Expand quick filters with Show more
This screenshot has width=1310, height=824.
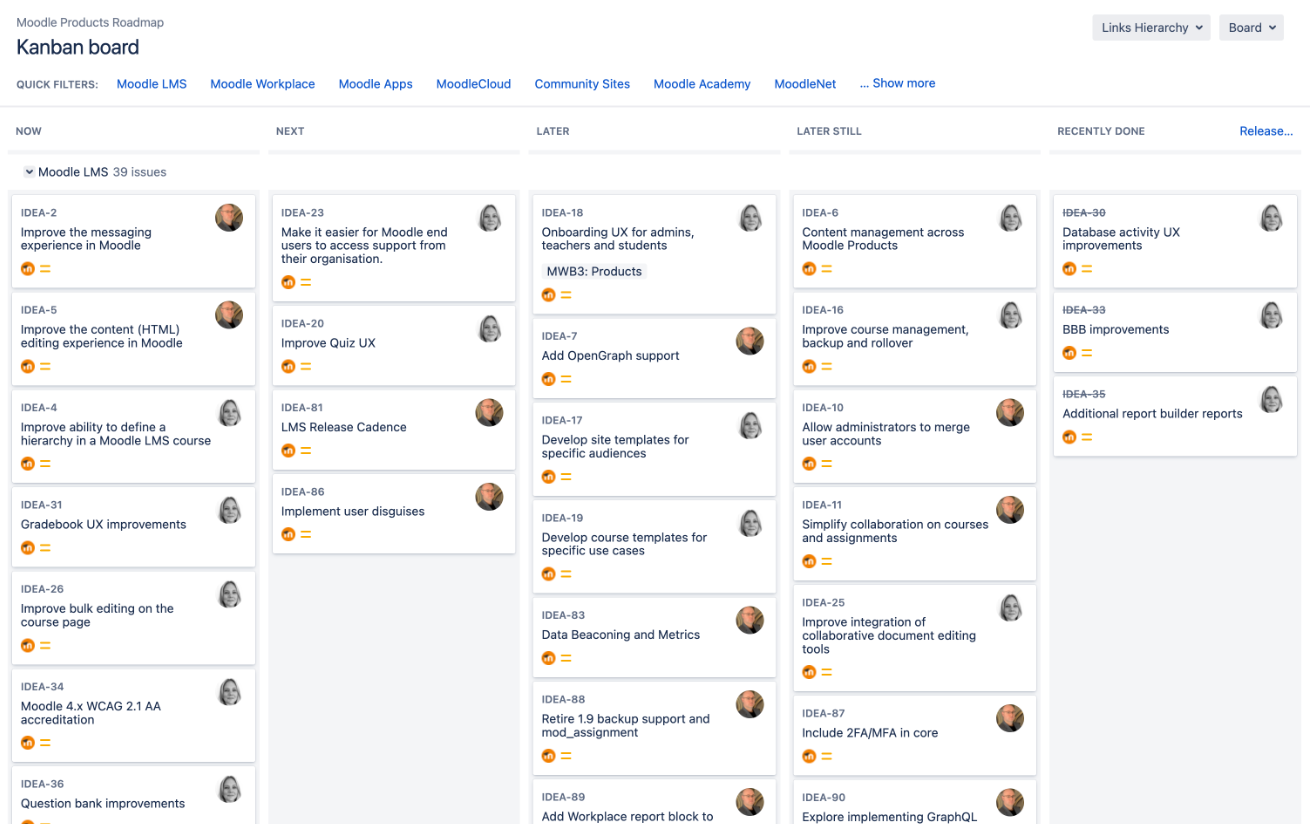pyautogui.click(x=898, y=83)
